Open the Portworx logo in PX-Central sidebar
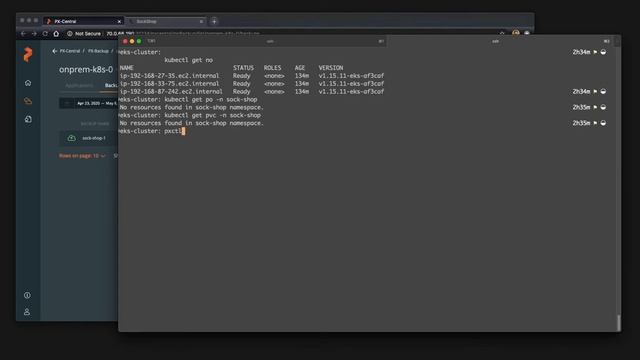This screenshot has width=640, height=360. (x=28, y=54)
